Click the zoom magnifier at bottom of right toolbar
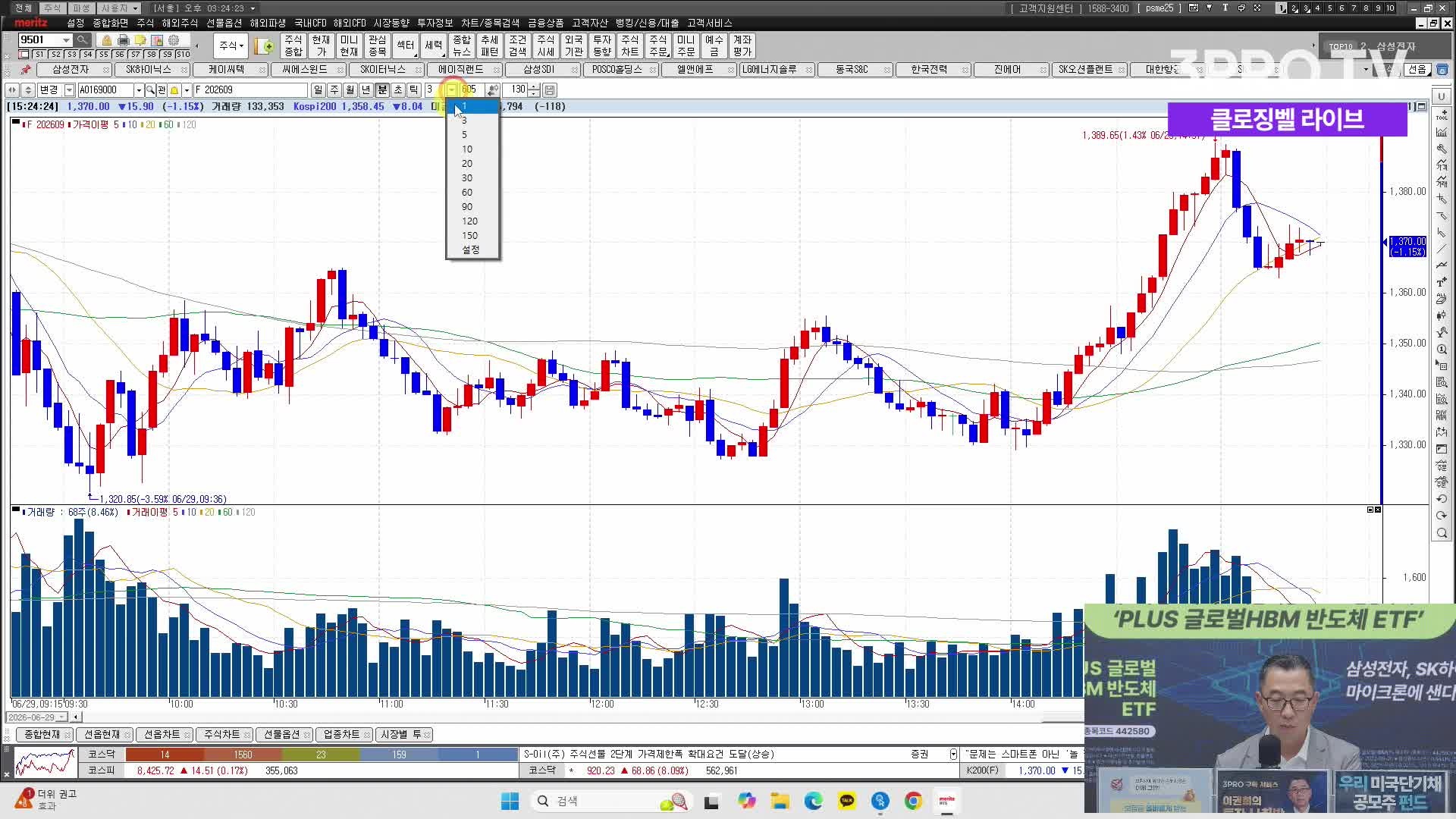Image resolution: width=1456 pixels, height=819 pixels. pyautogui.click(x=1442, y=533)
